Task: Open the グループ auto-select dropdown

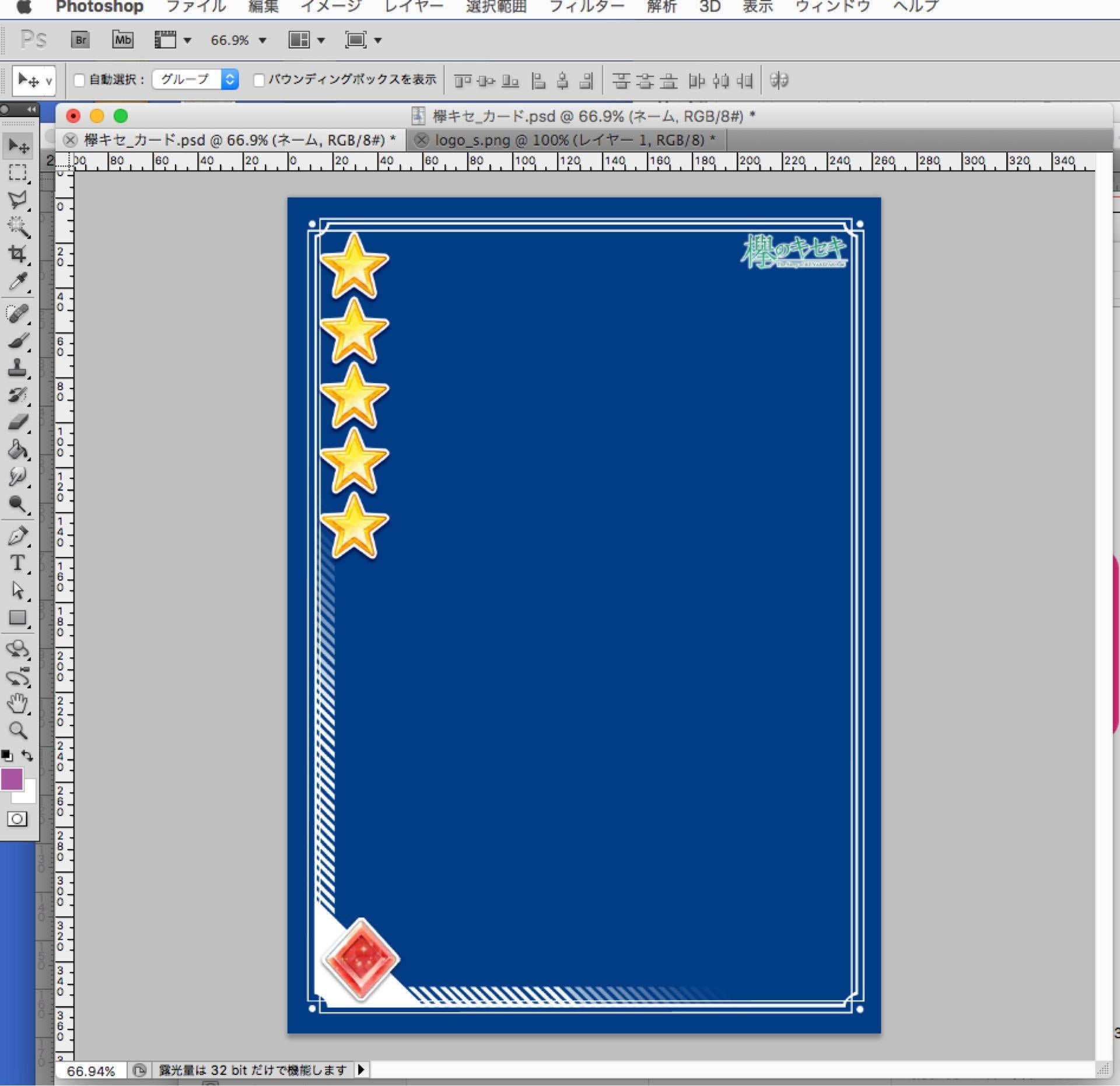Action: tap(195, 79)
